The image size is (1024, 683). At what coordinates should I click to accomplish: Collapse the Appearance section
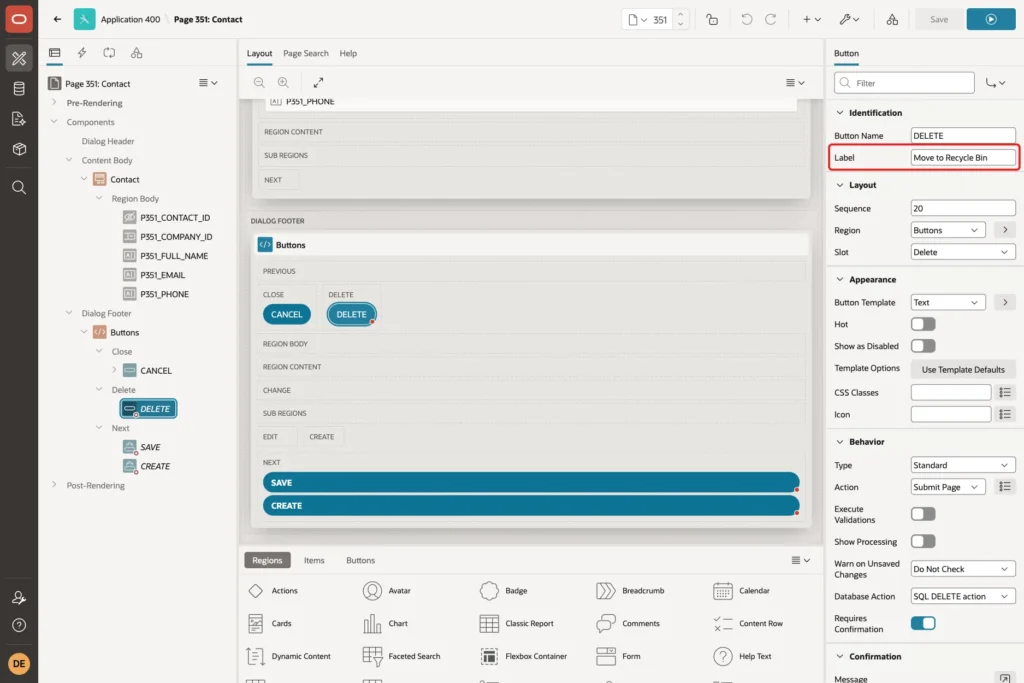(x=840, y=279)
